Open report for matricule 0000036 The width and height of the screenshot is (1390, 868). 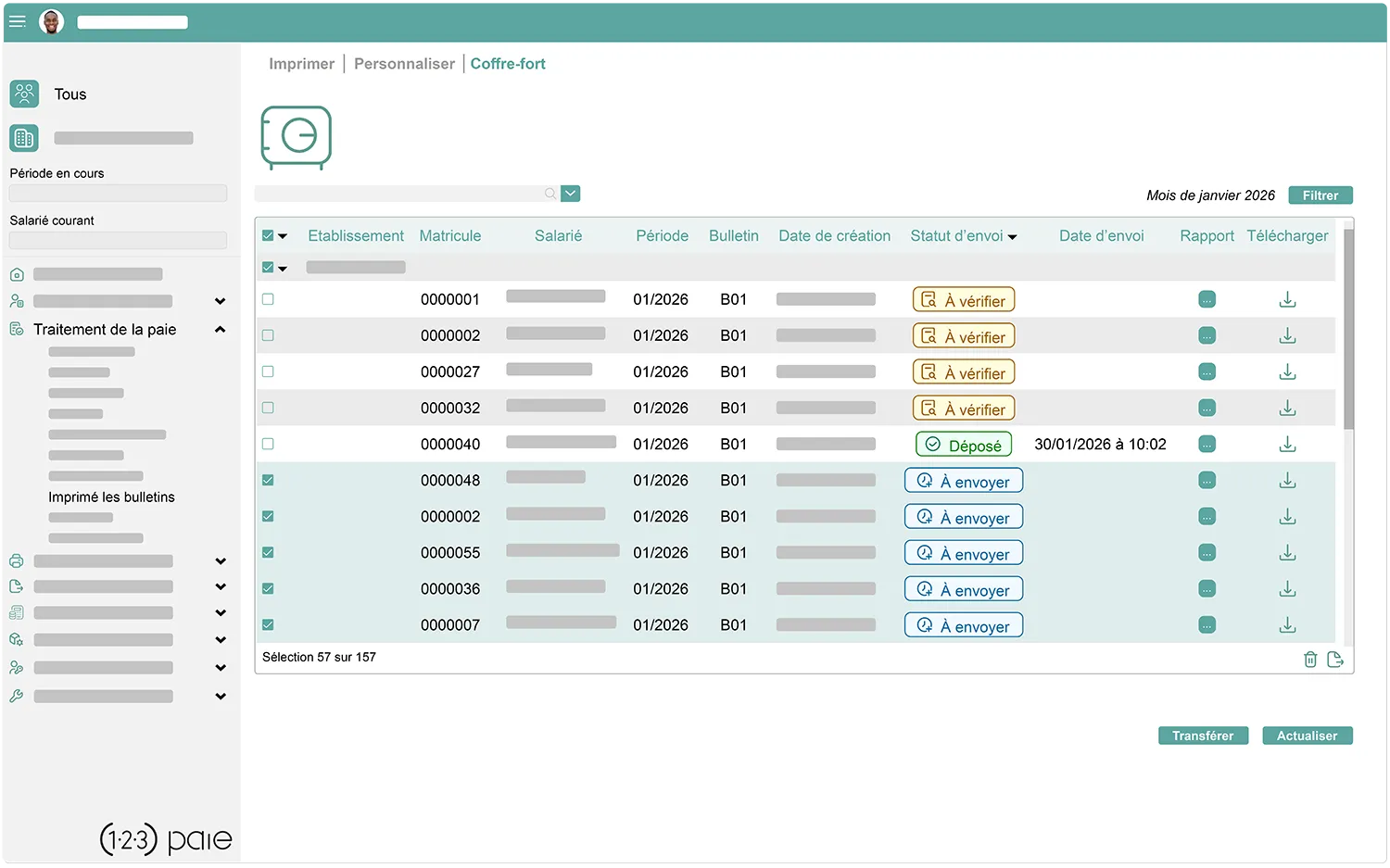pos(1207,588)
